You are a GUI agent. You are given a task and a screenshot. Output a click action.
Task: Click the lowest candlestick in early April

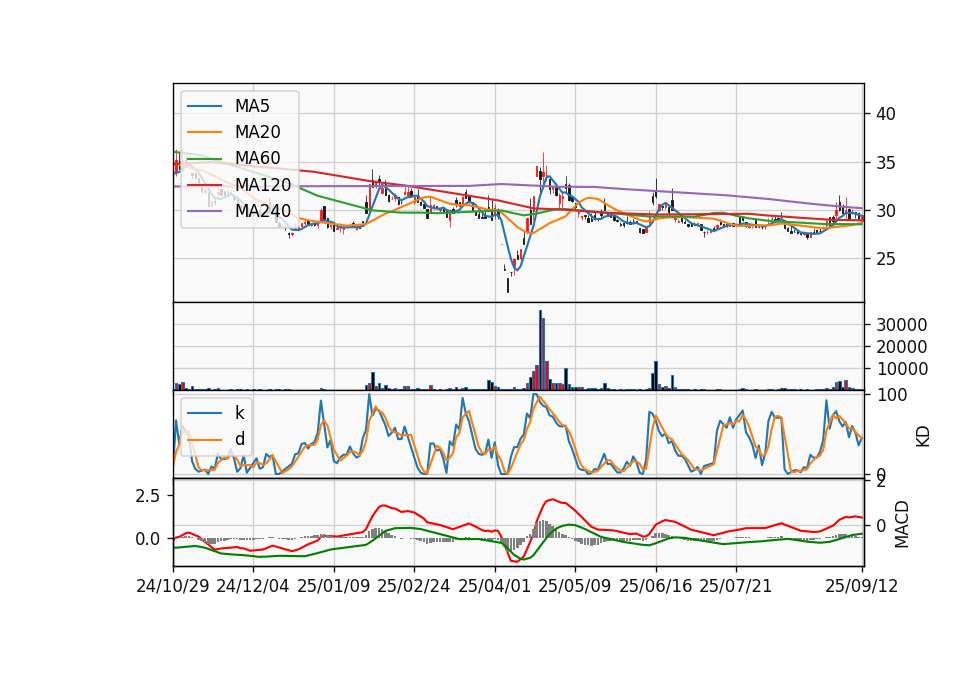(x=508, y=285)
